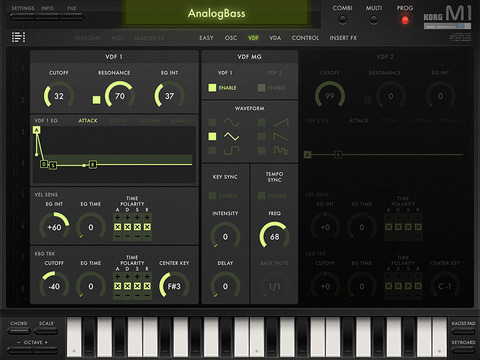
Task: Open the program browser list icon
Action: (18, 37)
